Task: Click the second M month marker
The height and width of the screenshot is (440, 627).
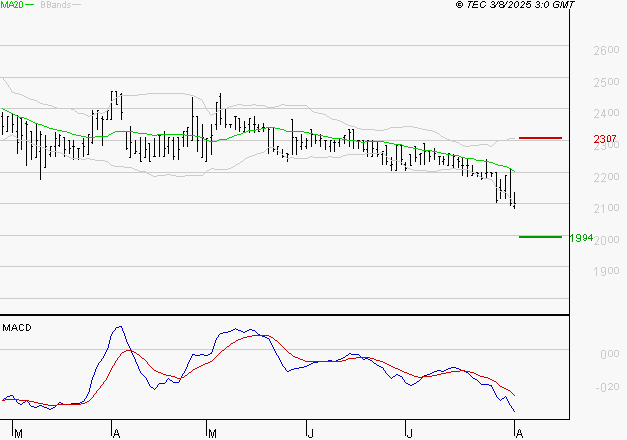Action: [x=212, y=434]
